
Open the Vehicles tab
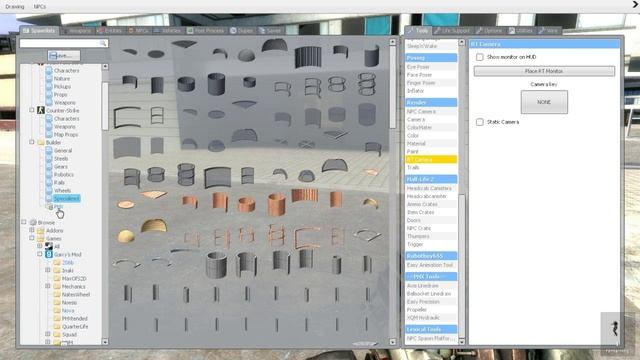[x=168, y=31]
